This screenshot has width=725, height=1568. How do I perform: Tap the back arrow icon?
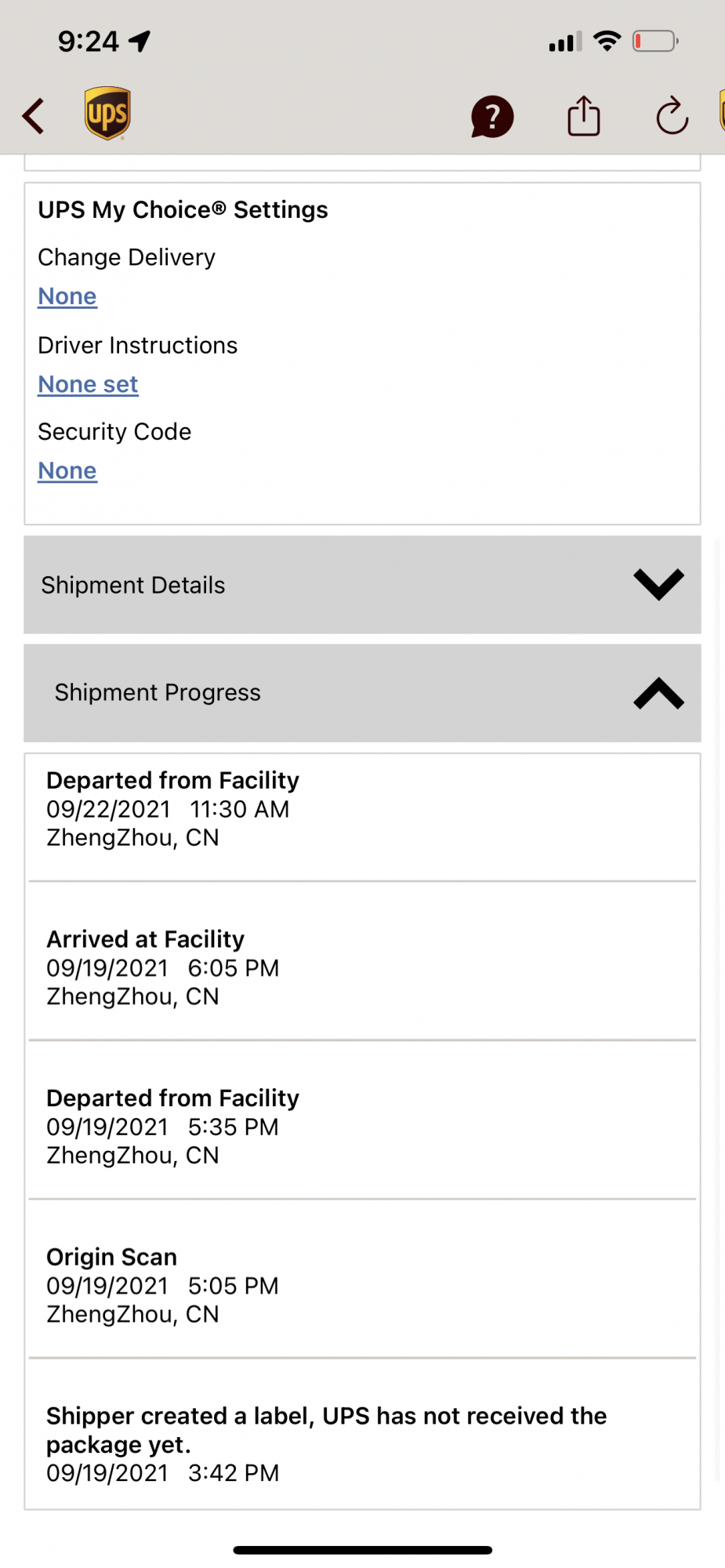[34, 116]
